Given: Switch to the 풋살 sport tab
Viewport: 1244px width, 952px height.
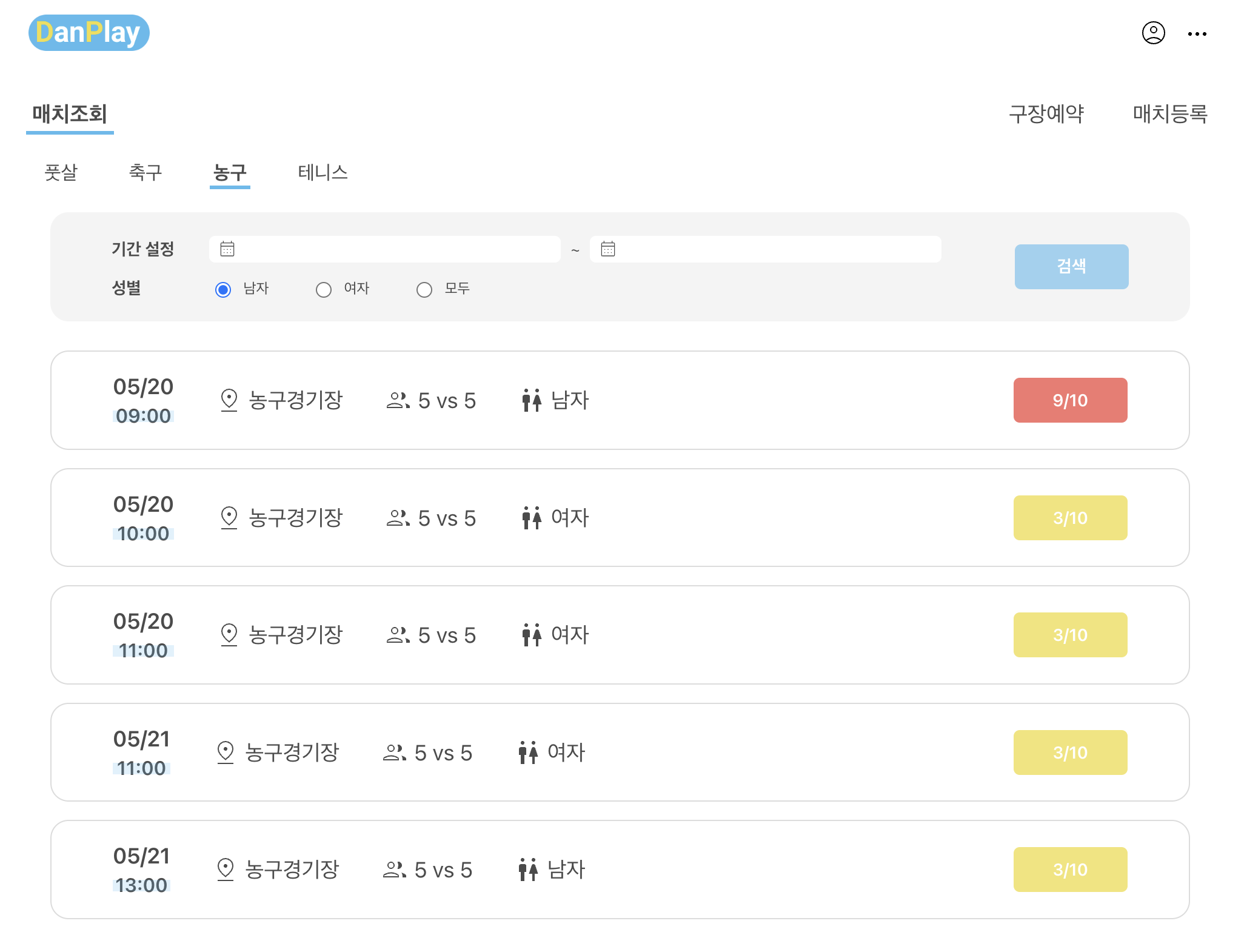Looking at the screenshot, I should 61,173.
